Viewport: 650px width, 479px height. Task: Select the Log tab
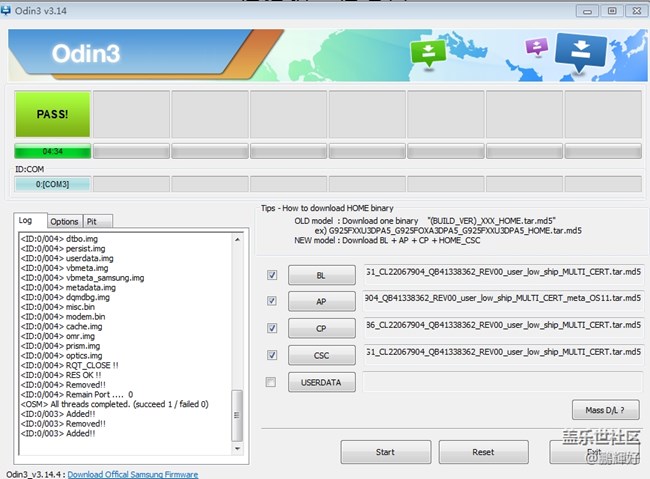(x=27, y=221)
